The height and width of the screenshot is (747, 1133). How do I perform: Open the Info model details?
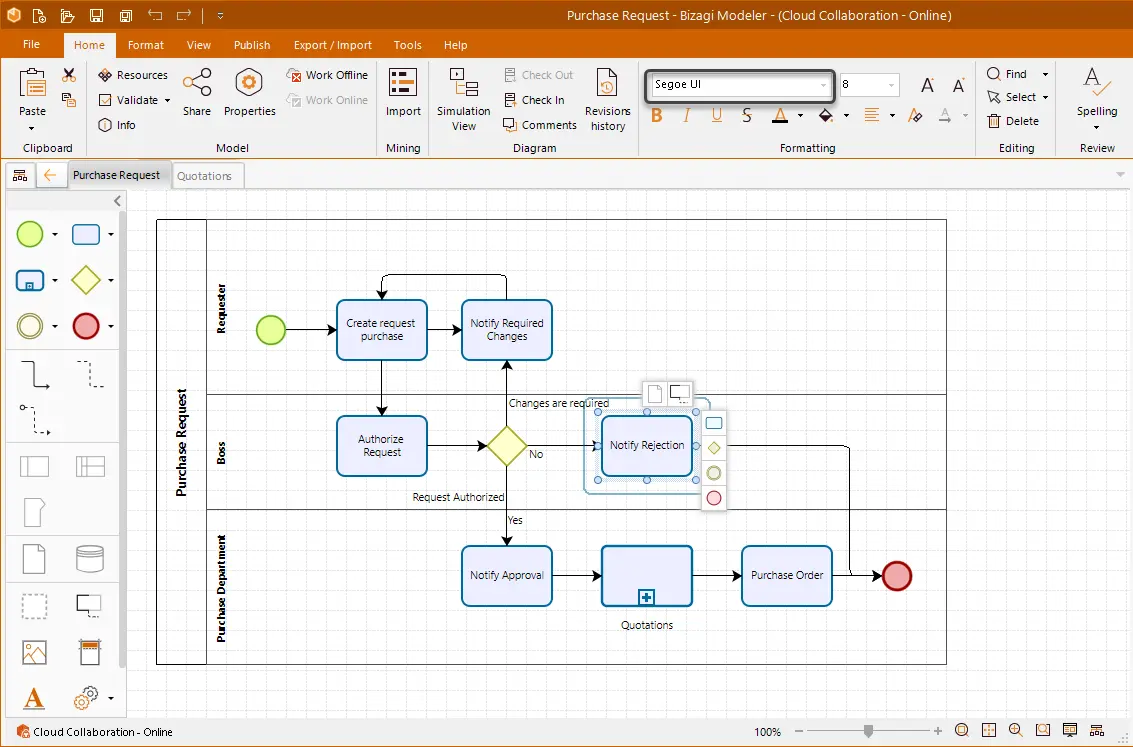117,125
